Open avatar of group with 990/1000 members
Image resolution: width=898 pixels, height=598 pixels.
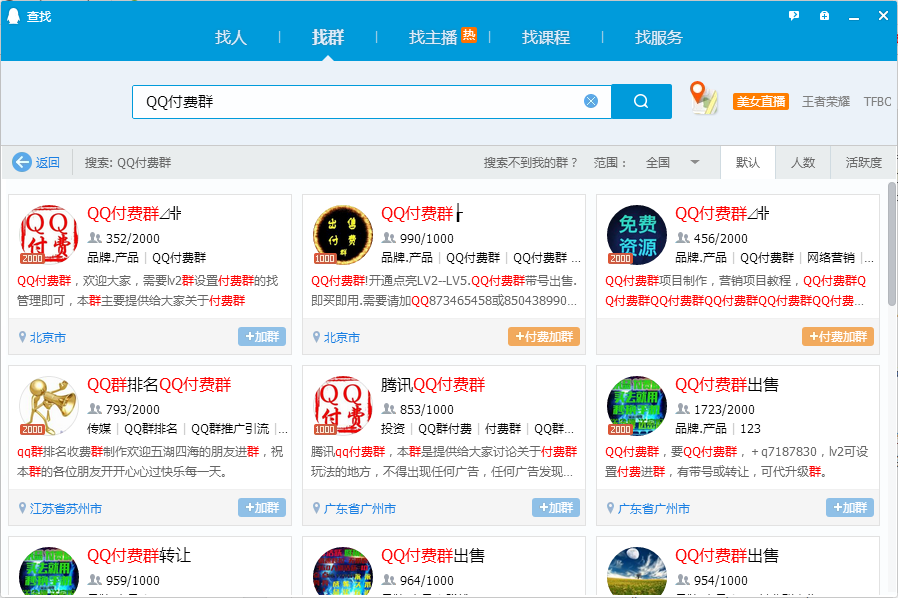pos(342,235)
